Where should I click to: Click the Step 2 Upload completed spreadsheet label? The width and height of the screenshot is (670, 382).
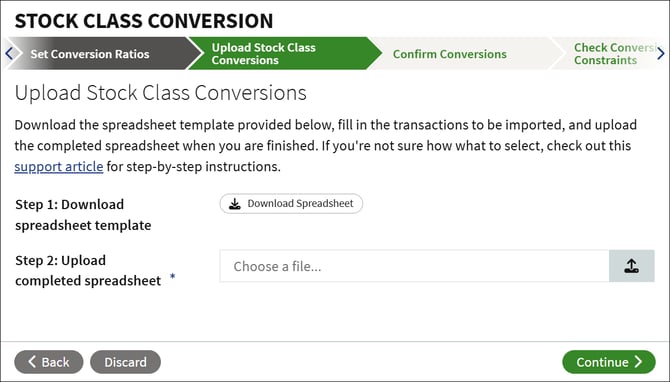click(x=88, y=270)
